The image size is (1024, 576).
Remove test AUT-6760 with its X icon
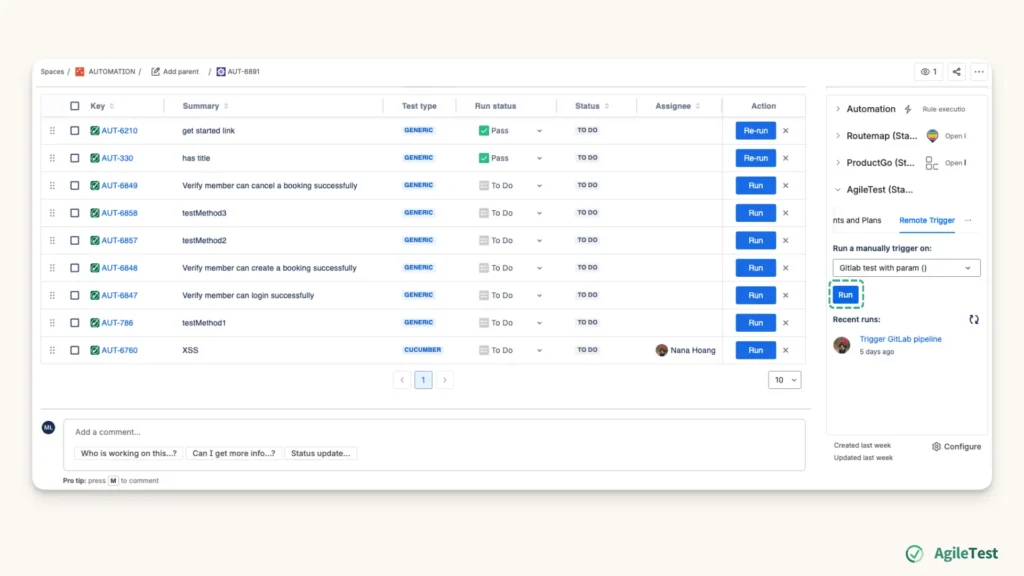coord(786,350)
